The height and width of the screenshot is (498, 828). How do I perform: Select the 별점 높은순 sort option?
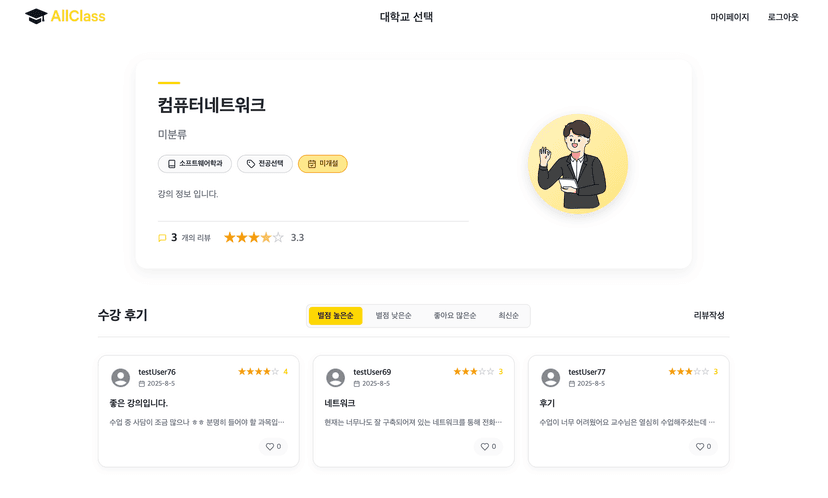[335, 316]
